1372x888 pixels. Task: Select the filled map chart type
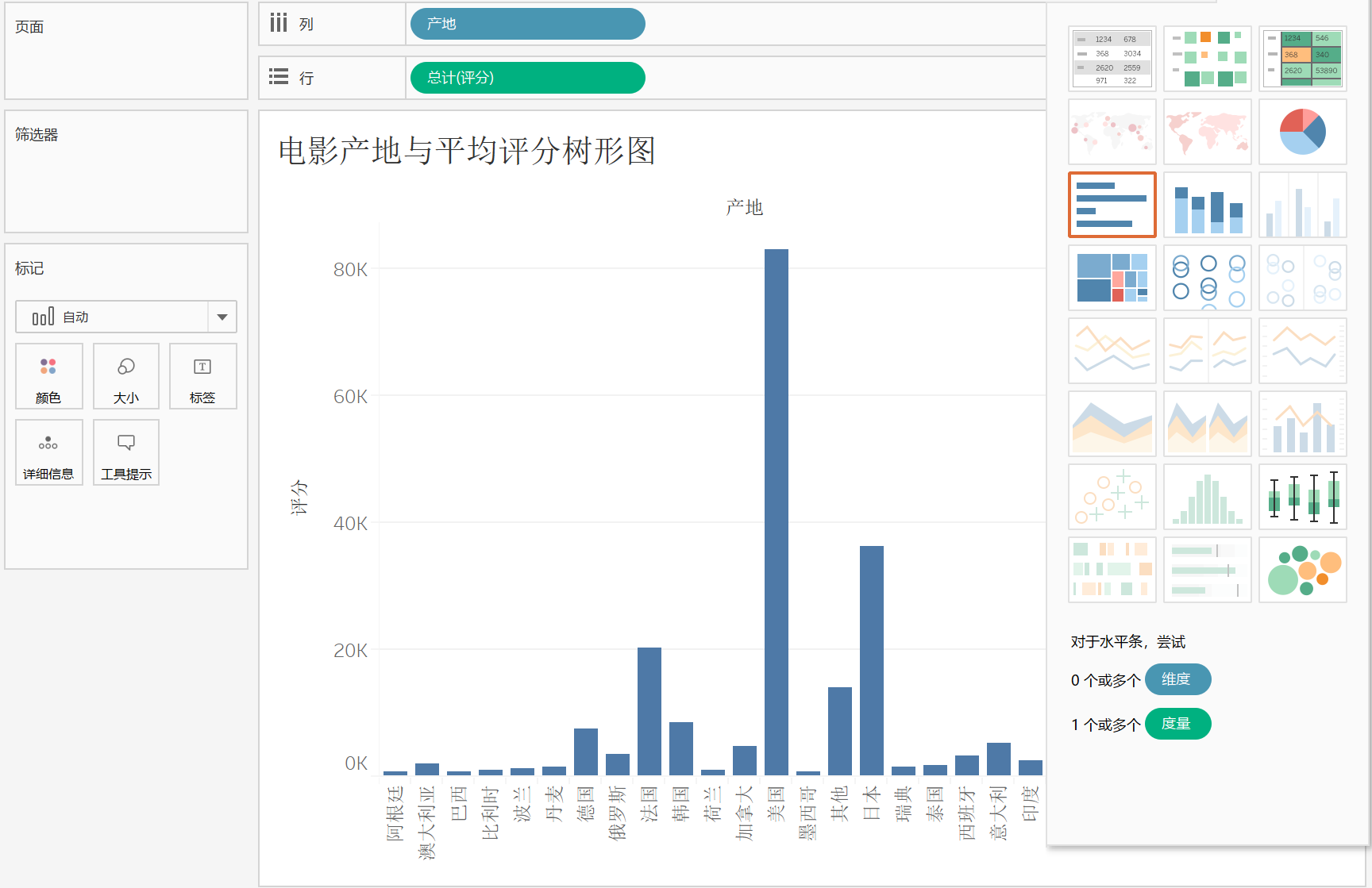(x=1207, y=132)
